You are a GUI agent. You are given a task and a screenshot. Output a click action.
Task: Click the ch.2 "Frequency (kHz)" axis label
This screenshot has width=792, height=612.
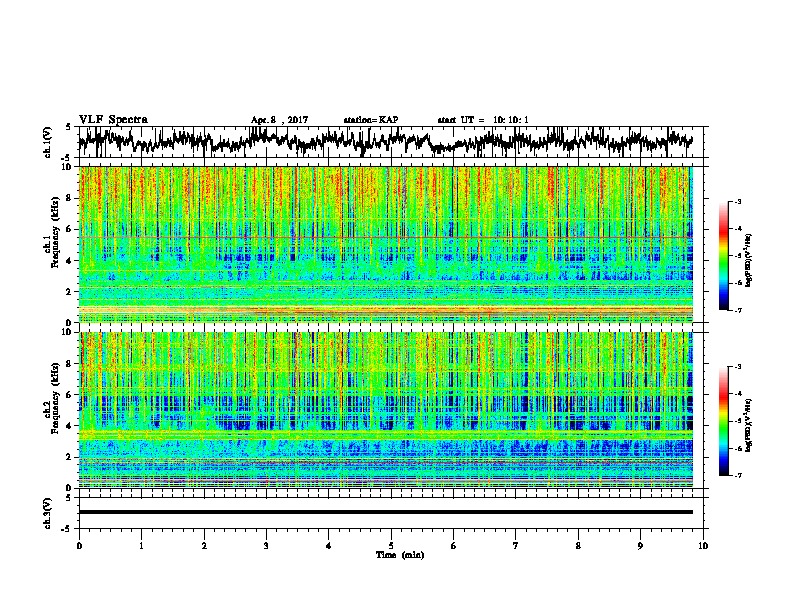coord(56,398)
